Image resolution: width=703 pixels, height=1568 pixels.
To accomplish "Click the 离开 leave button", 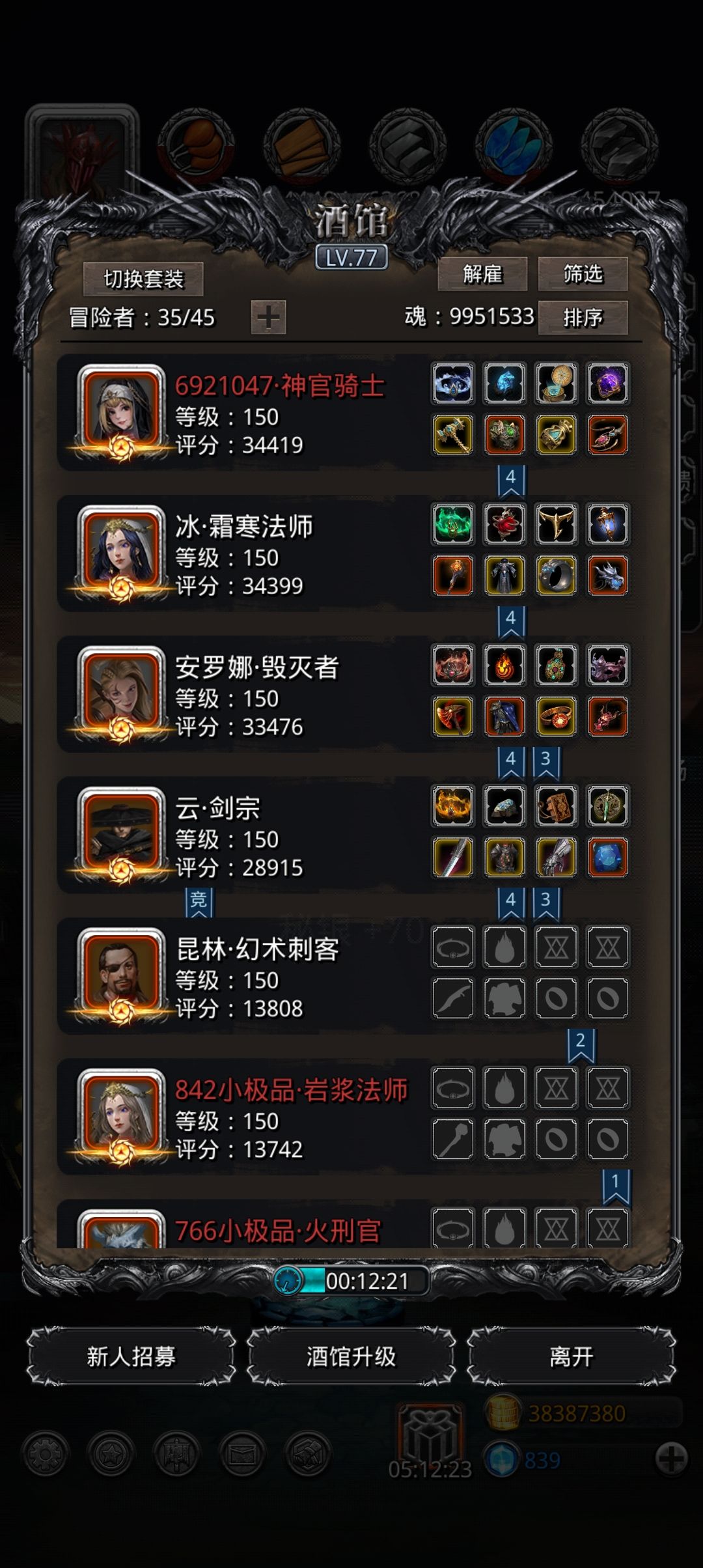I will 571,1356.
